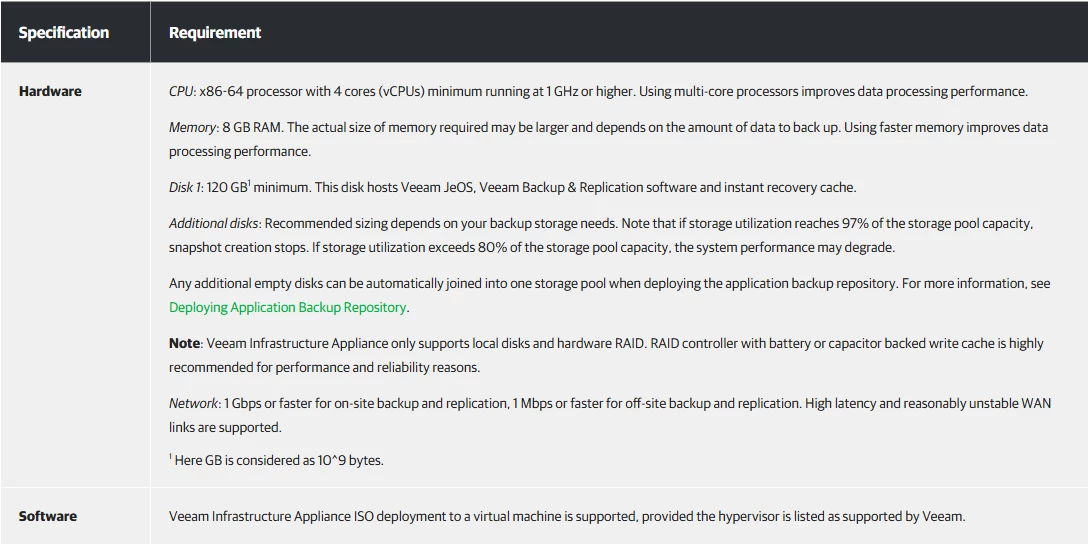Image resolution: width=1088 pixels, height=545 pixels.
Task: Click the italic CPU label
Action: (x=181, y=92)
